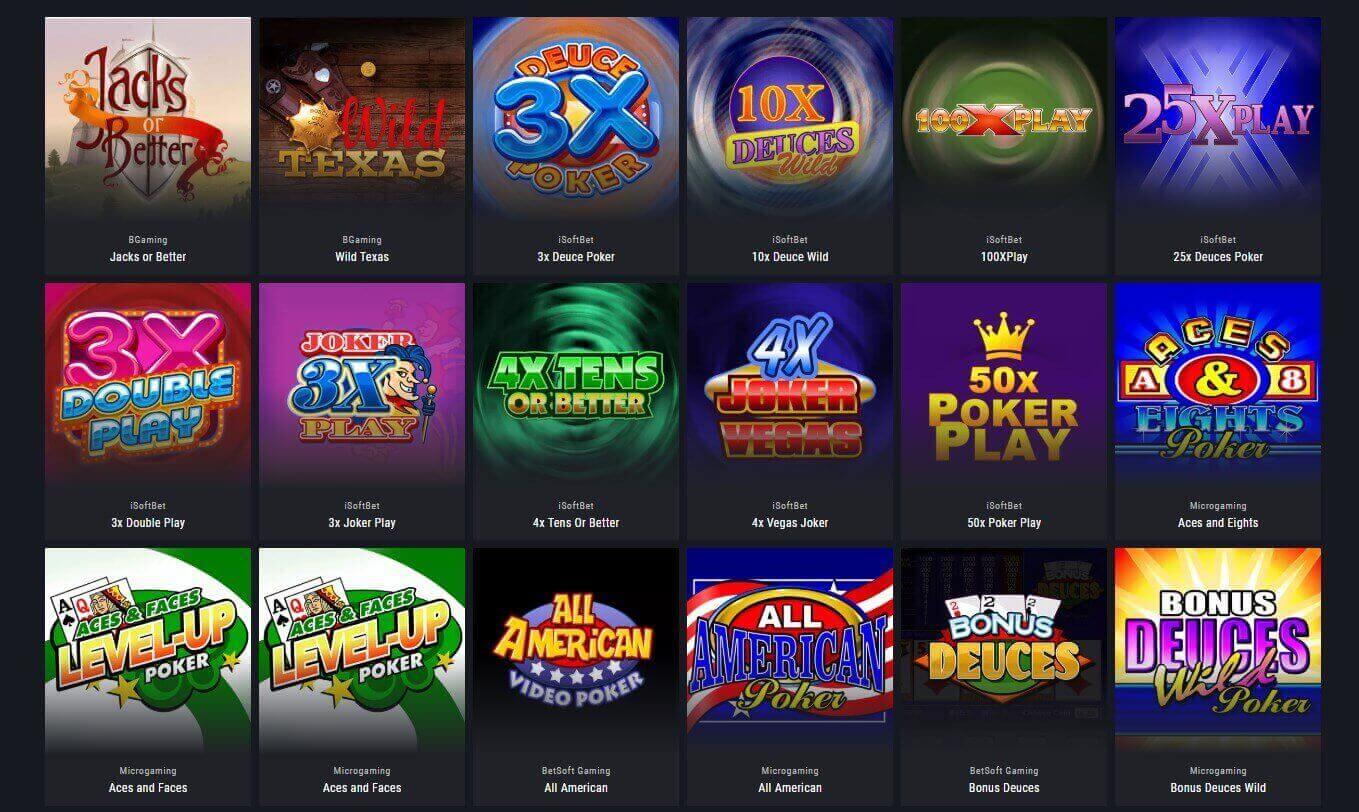Screen dimensions: 1359x812
Task: Open the Jacks or Better game thumbnail
Action: pyautogui.click(x=148, y=120)
